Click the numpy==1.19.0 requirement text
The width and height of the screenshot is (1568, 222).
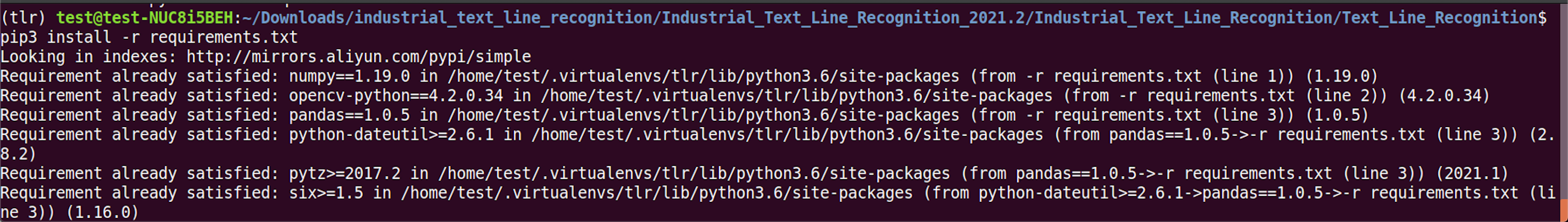[x=350, y=76]
